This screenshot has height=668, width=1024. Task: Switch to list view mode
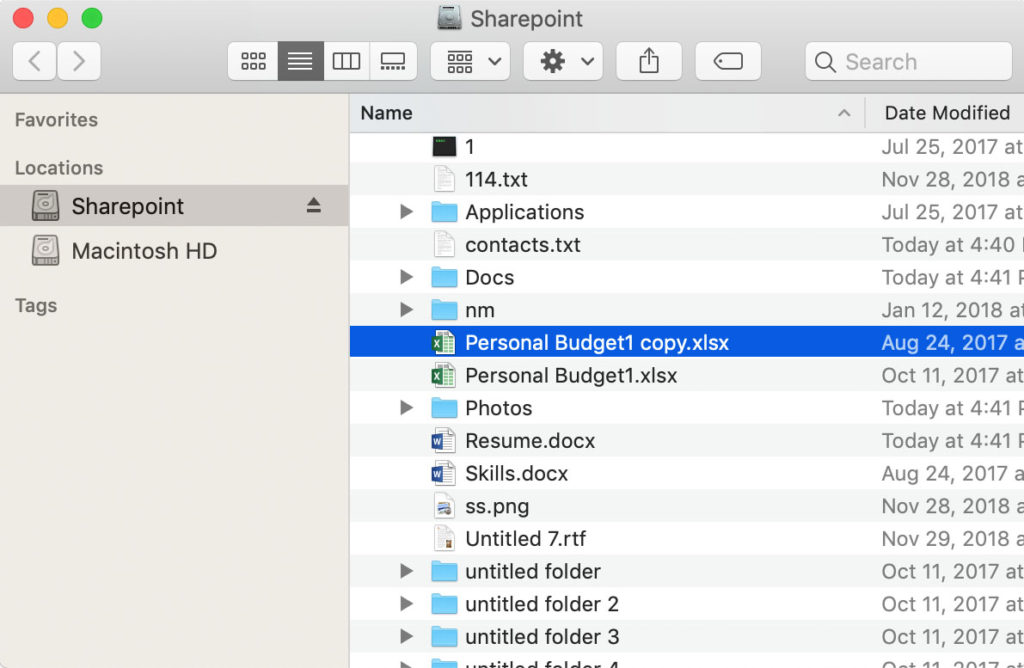pyautogui.click(x=299, y=61)
